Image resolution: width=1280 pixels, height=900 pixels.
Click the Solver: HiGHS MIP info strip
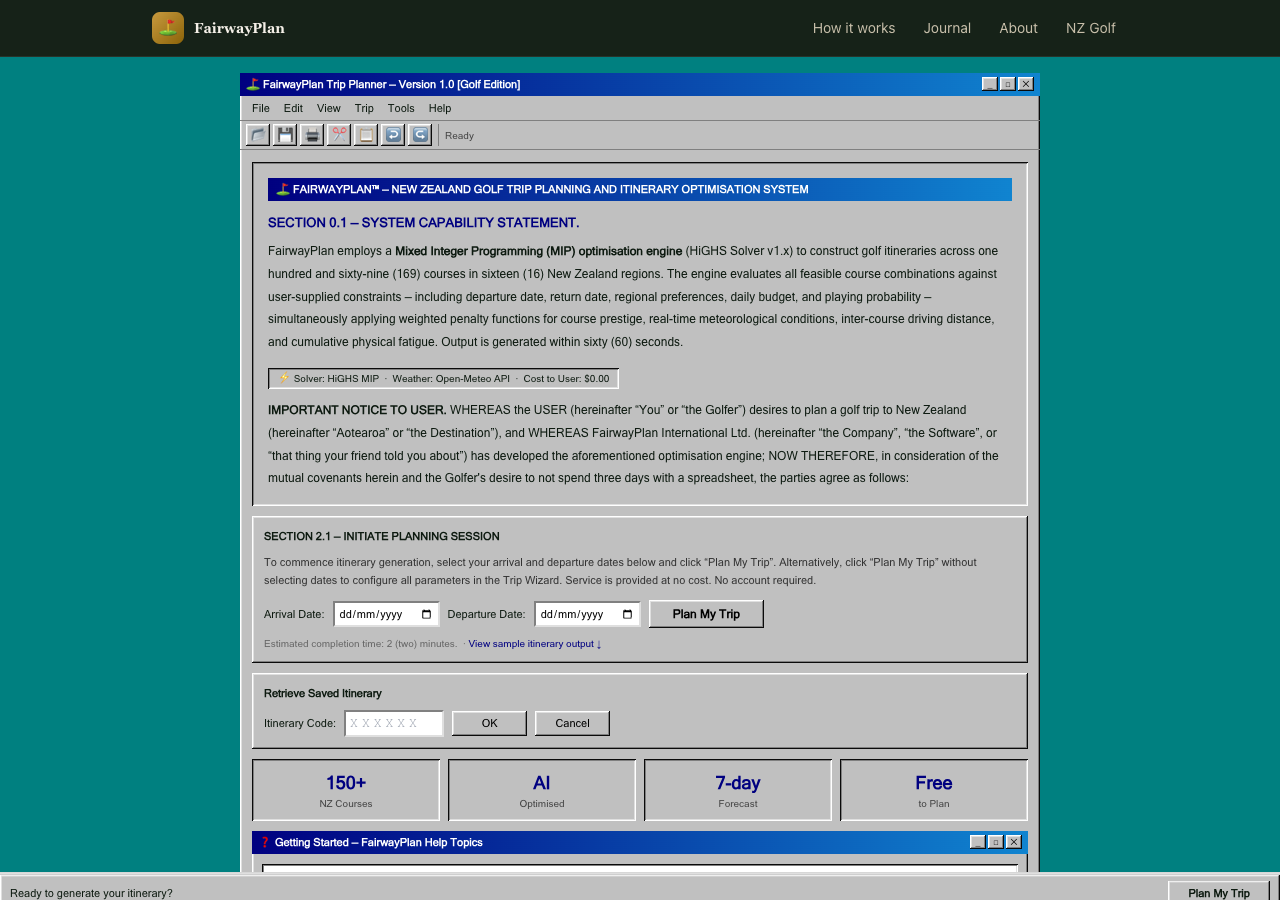443,379
